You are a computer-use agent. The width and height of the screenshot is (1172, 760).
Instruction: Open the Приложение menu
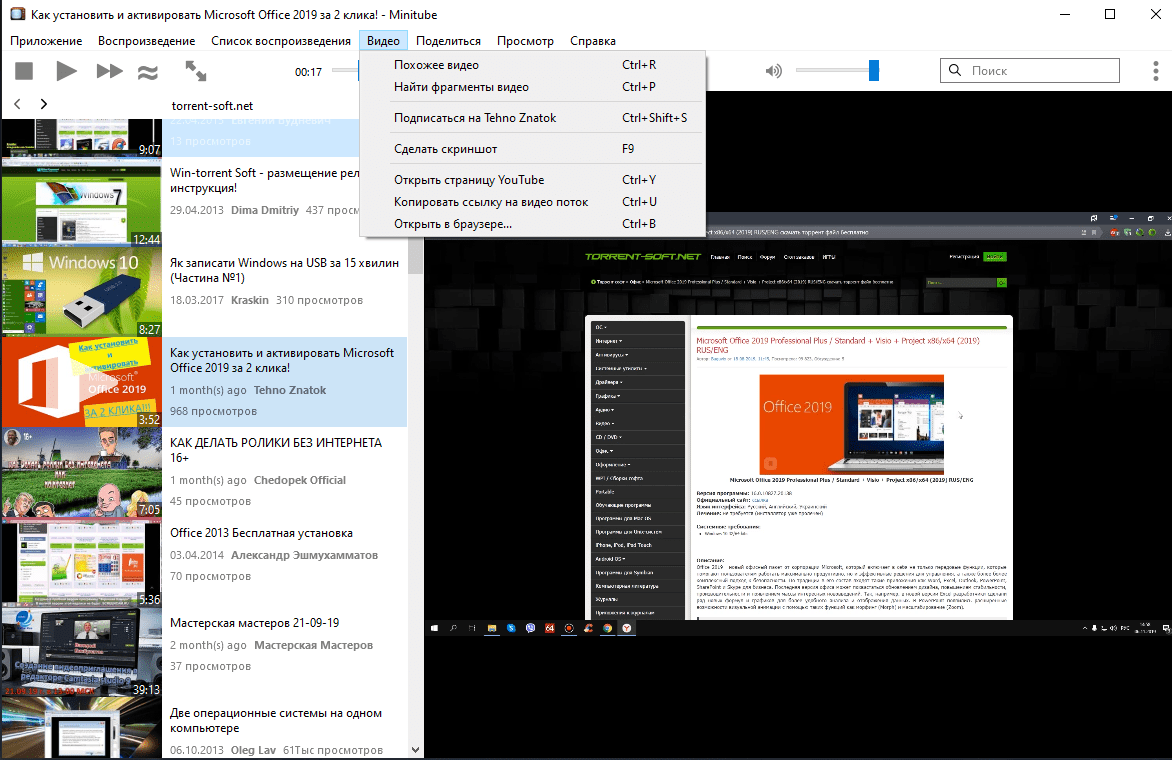pyautogui.click(x=46, y=41)
